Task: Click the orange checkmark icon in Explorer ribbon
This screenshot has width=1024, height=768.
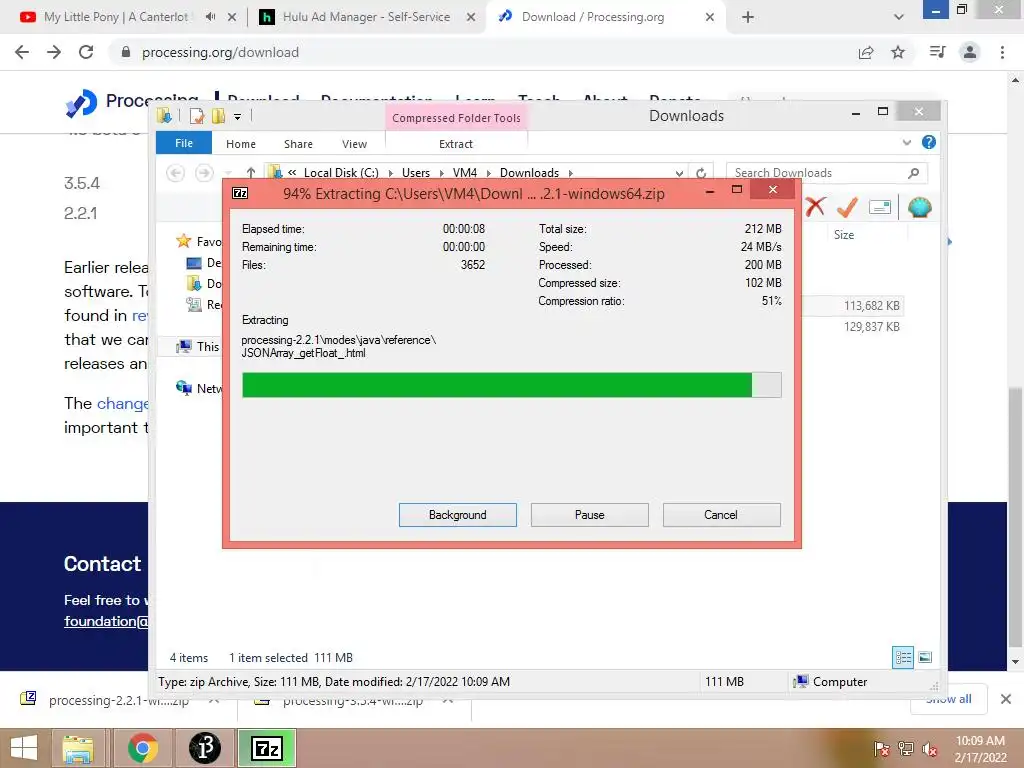Action: [847, 207]
